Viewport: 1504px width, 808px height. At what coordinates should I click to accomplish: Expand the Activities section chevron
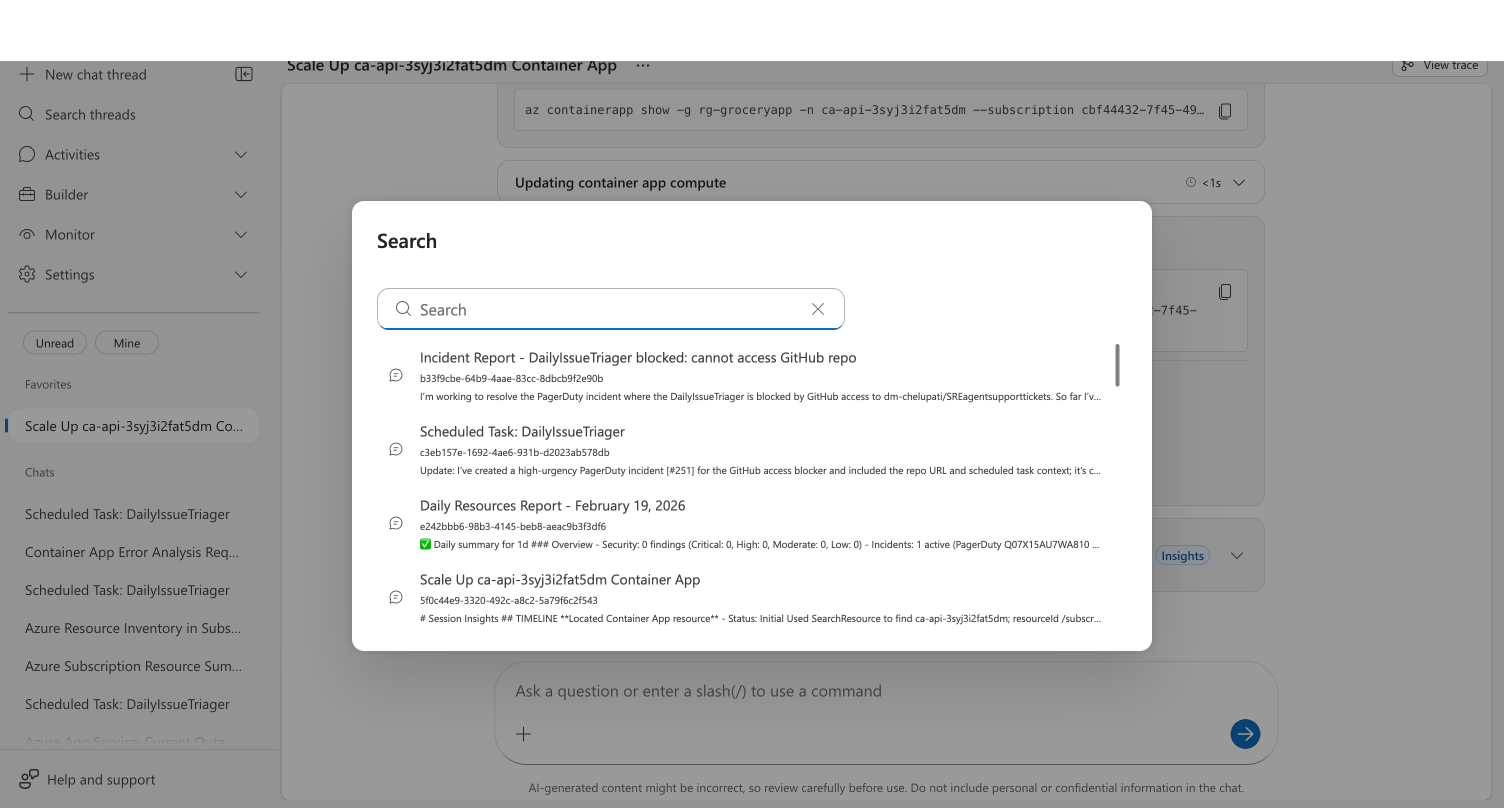pyautogui.click(x=241, y=154)
